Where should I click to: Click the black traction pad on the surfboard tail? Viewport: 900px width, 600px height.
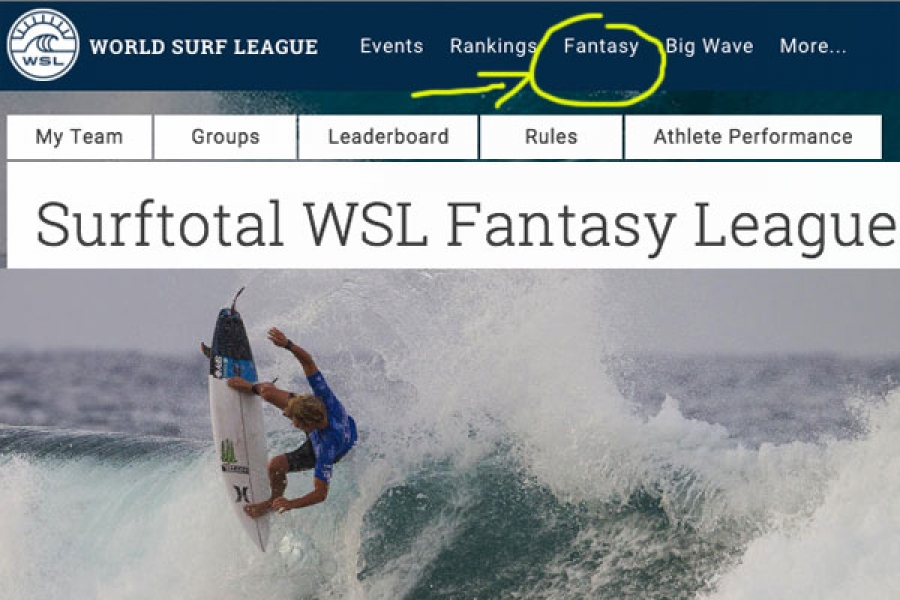point(232,344)
